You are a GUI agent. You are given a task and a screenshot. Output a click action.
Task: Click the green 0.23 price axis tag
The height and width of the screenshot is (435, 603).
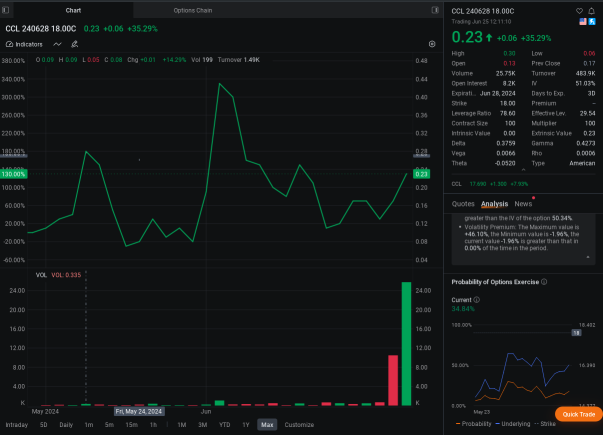pyautogui.click(x=421, y=174)
